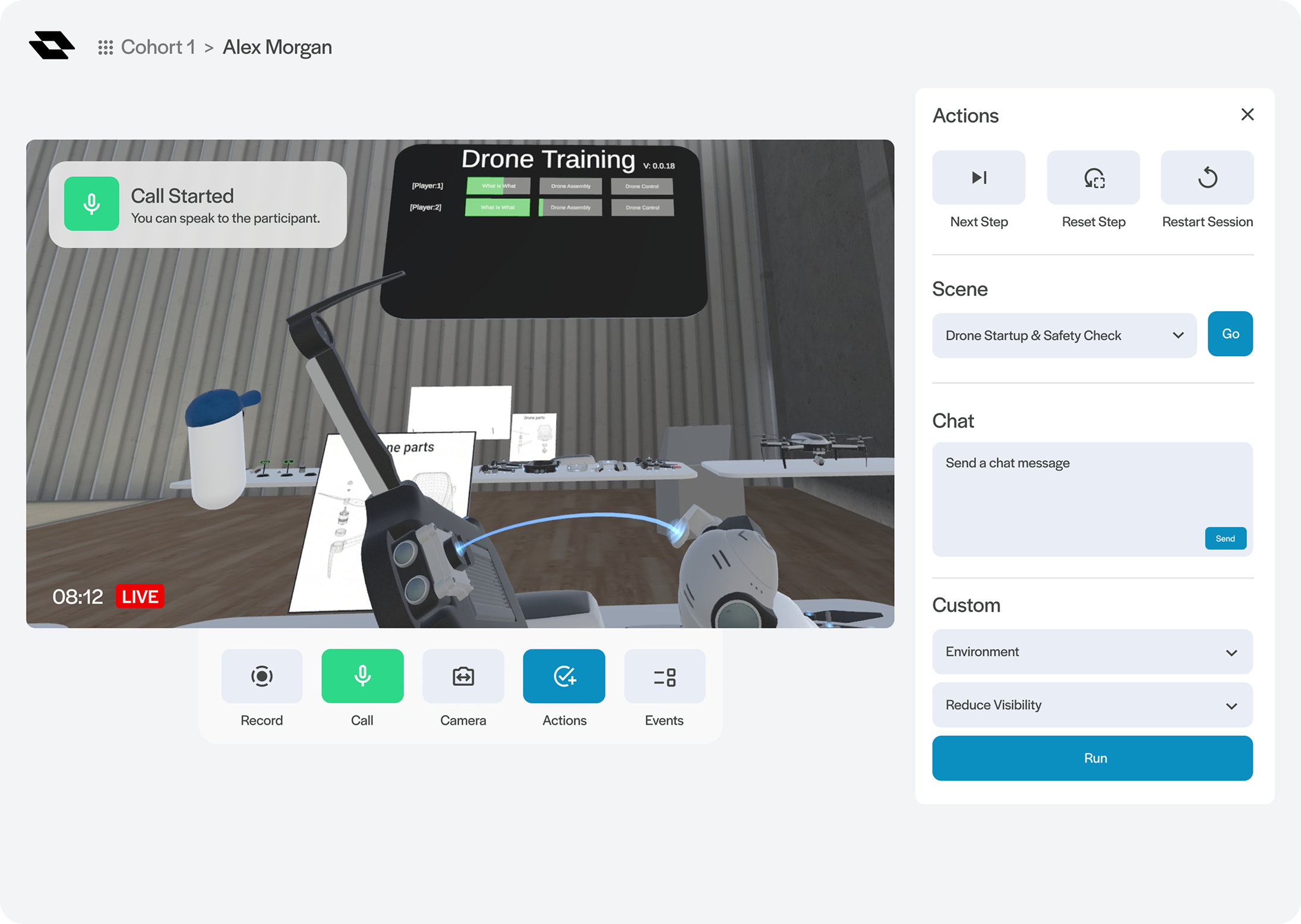Open the Events panel icon

point(664,676)
